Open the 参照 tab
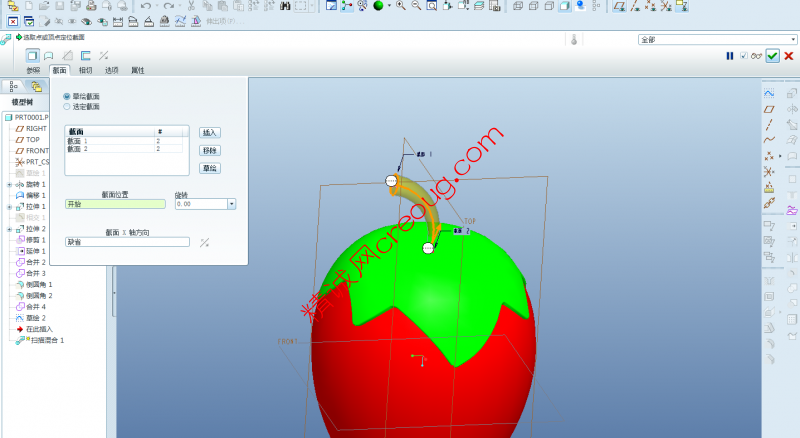This screenshot has width=800, height=438. tap(33, 70)
